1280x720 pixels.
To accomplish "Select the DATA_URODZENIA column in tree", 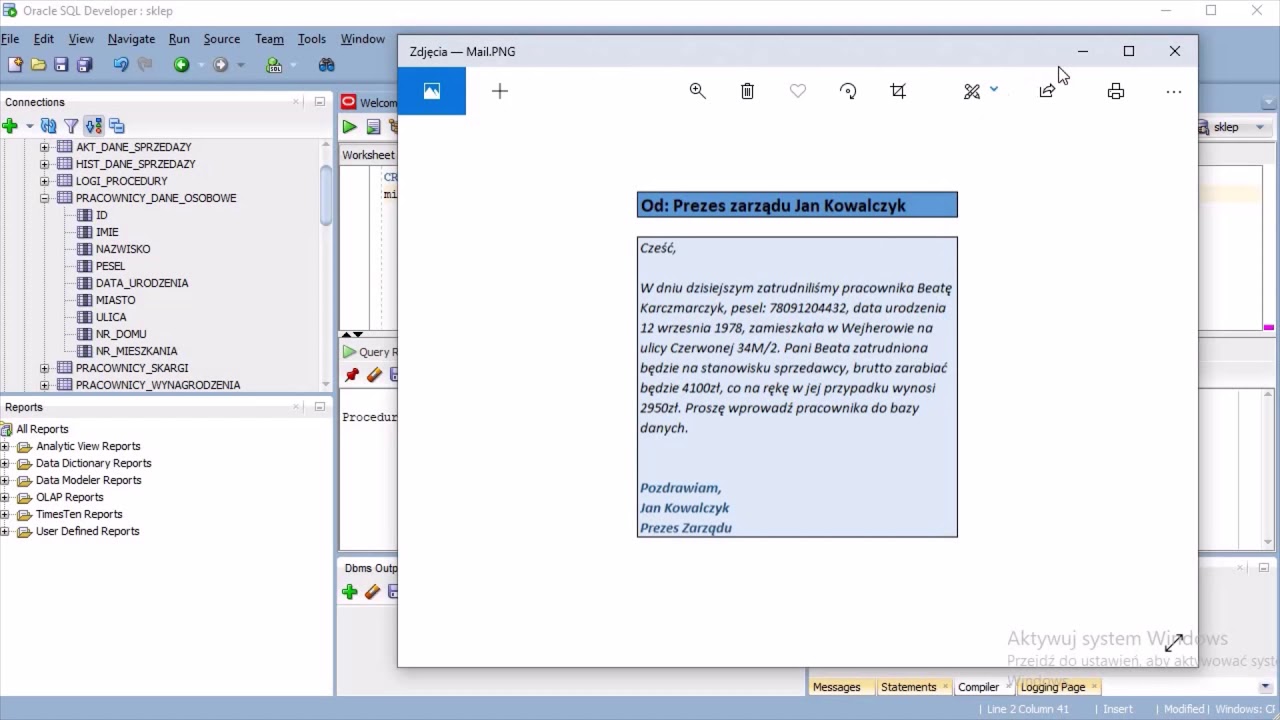I will coord(142,283).
